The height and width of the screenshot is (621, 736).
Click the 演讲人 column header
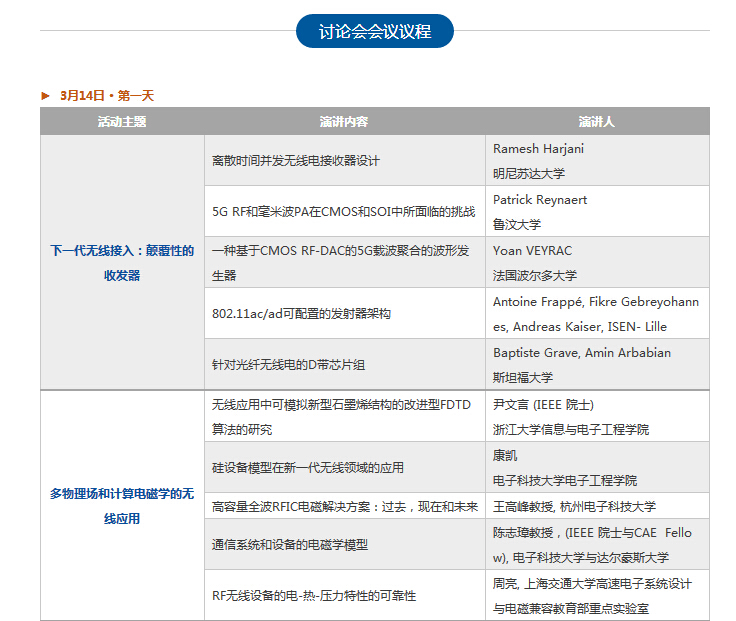click(x=596, y=121)
